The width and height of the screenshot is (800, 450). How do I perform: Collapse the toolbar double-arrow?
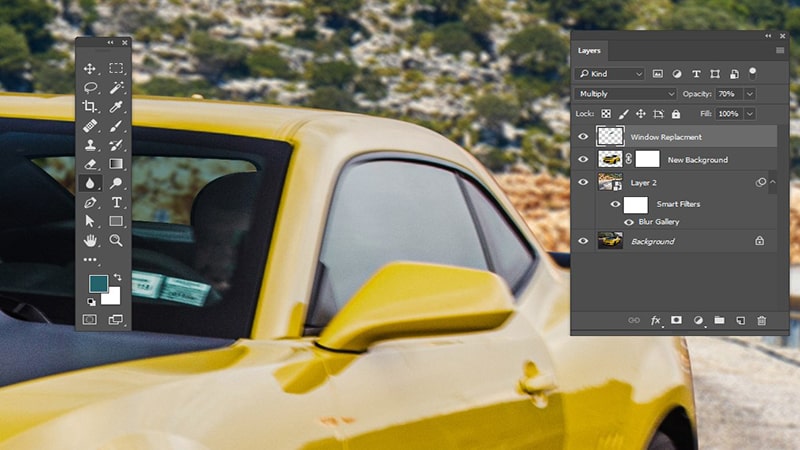pyautogui.click(x=110, y=42)
